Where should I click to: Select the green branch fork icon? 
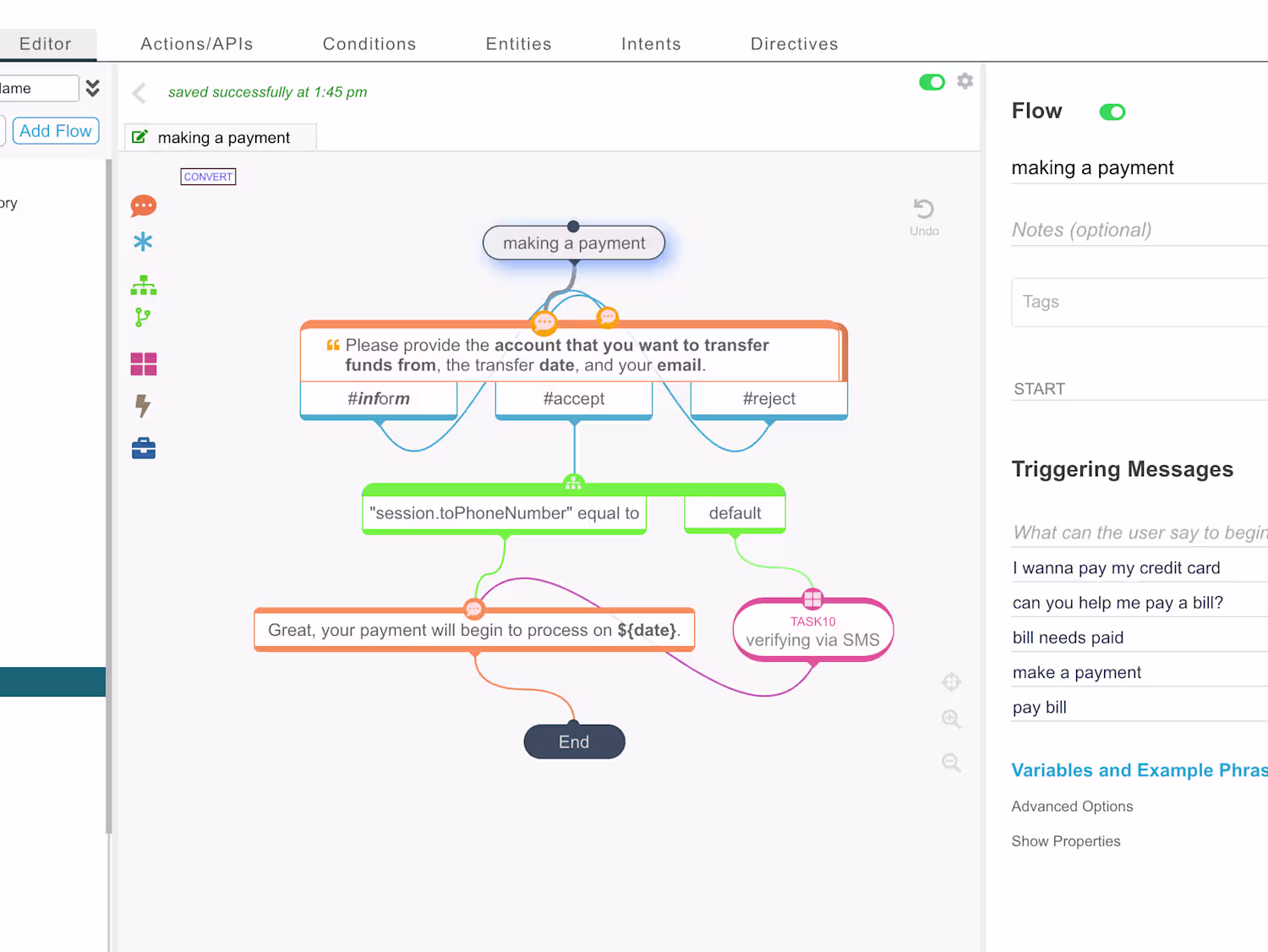tap(142, 318)
